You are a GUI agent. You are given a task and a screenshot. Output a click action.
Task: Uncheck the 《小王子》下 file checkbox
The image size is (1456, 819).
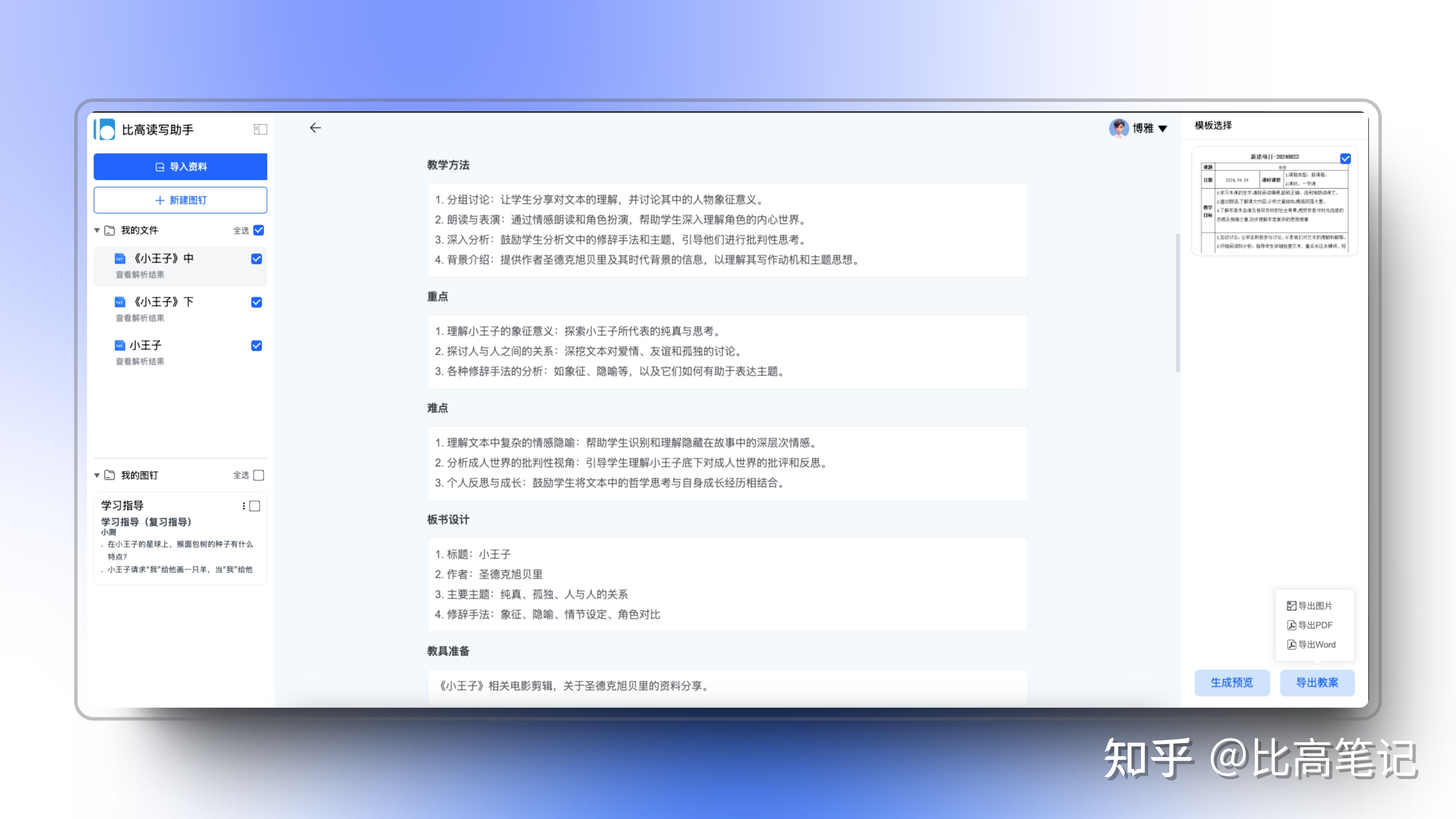point(257,302)
